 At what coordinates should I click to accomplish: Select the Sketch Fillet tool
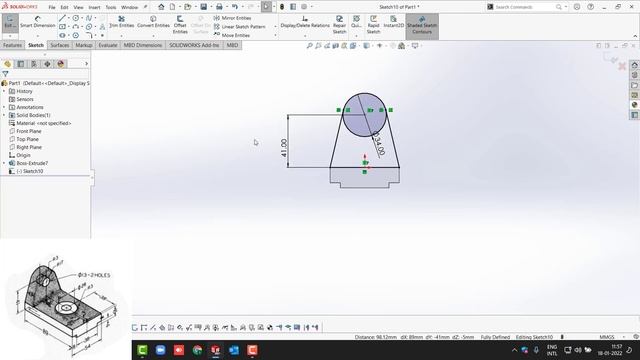(89, 36)
